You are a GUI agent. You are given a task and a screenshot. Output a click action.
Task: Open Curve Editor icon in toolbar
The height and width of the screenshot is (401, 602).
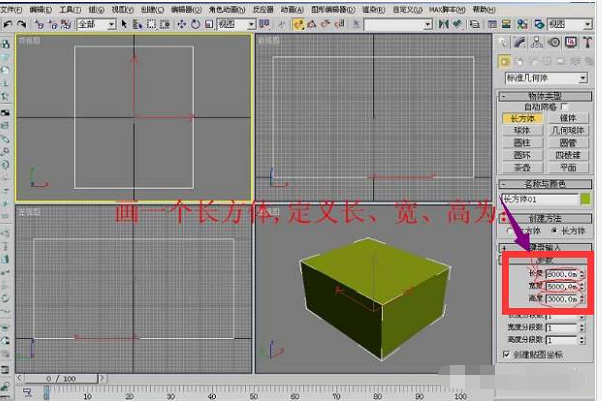(492, 24)
